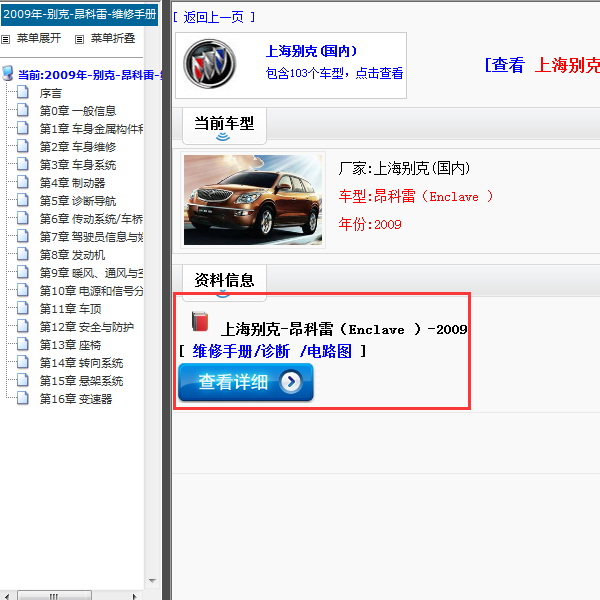This screenshot has height=600, width=600.
Task: Go back via 返回上一页 link
Action: click(x=214, y=17)
